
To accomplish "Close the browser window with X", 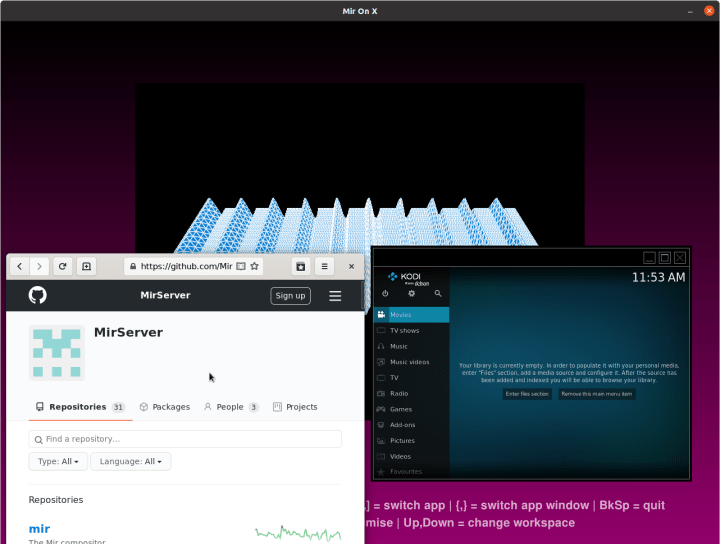I will (x=351, y=266).
